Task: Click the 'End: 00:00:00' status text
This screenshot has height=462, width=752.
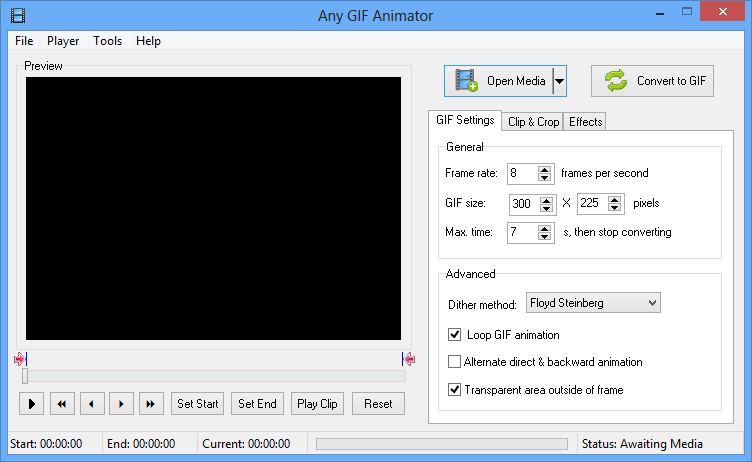Action: click(x=141, y=444)
